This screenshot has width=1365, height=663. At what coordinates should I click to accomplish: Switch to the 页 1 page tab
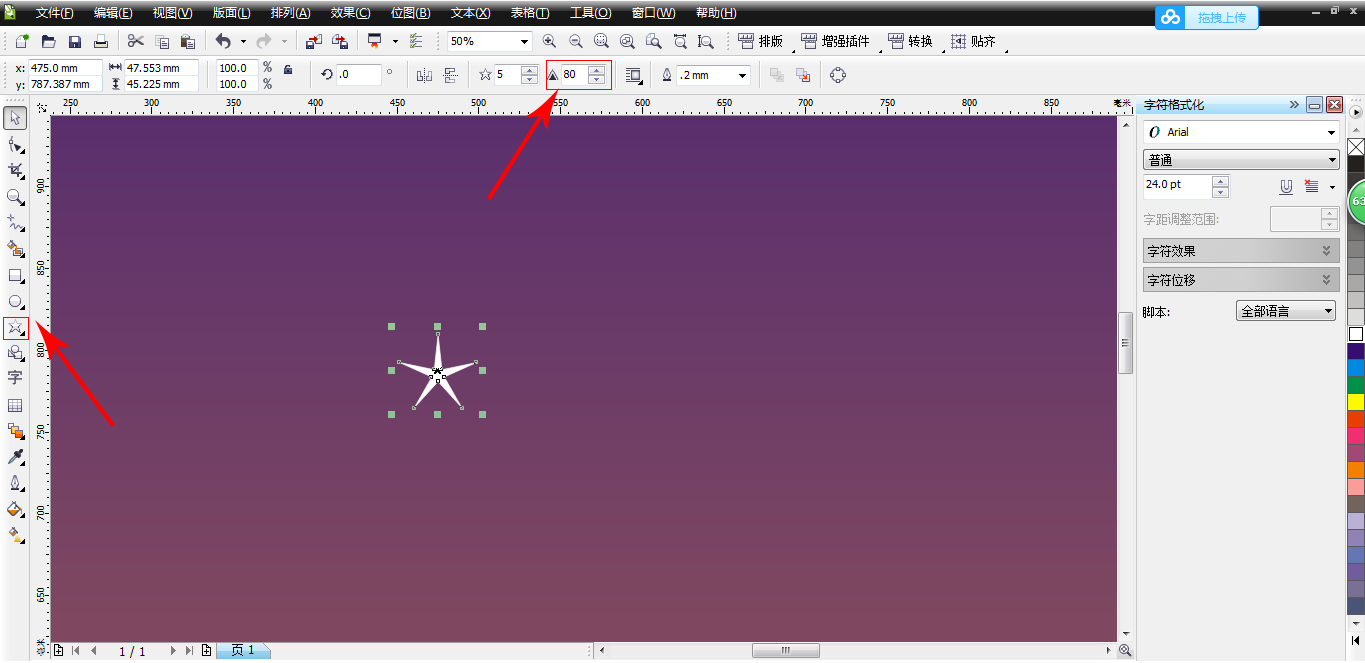243,650
